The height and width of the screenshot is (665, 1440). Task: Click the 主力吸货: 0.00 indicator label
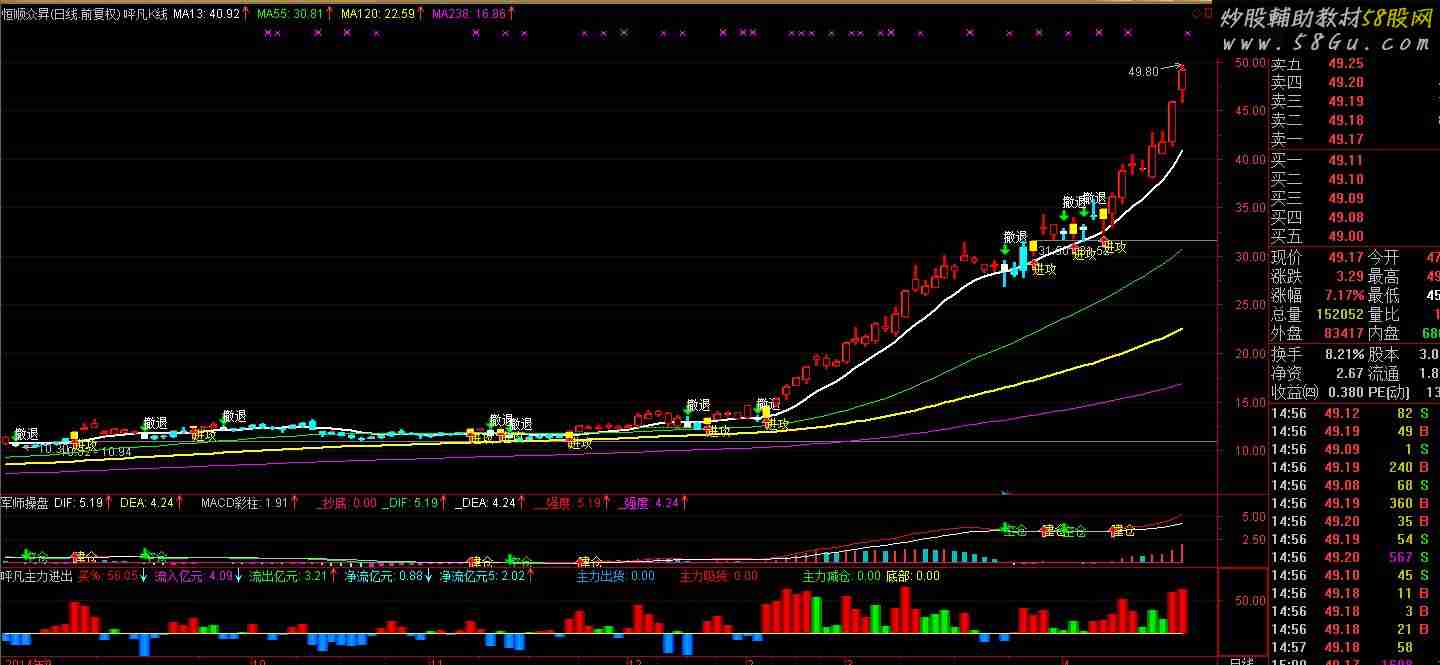pos(719,576)
